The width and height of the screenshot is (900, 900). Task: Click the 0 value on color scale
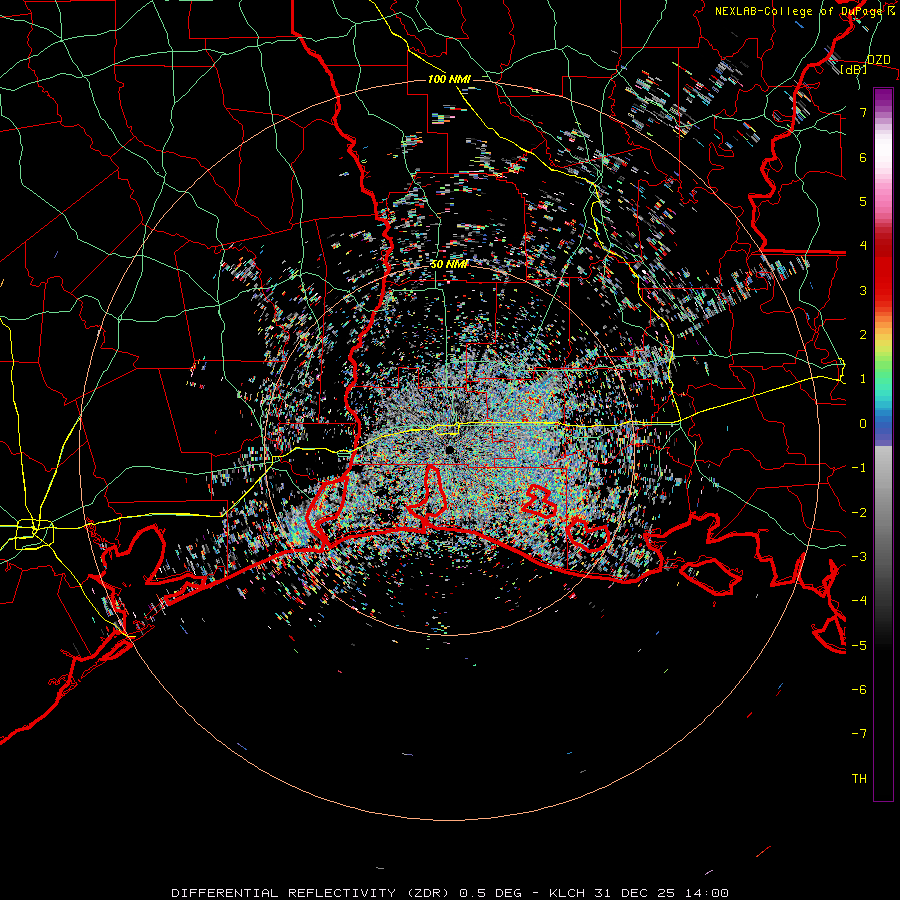863,424
